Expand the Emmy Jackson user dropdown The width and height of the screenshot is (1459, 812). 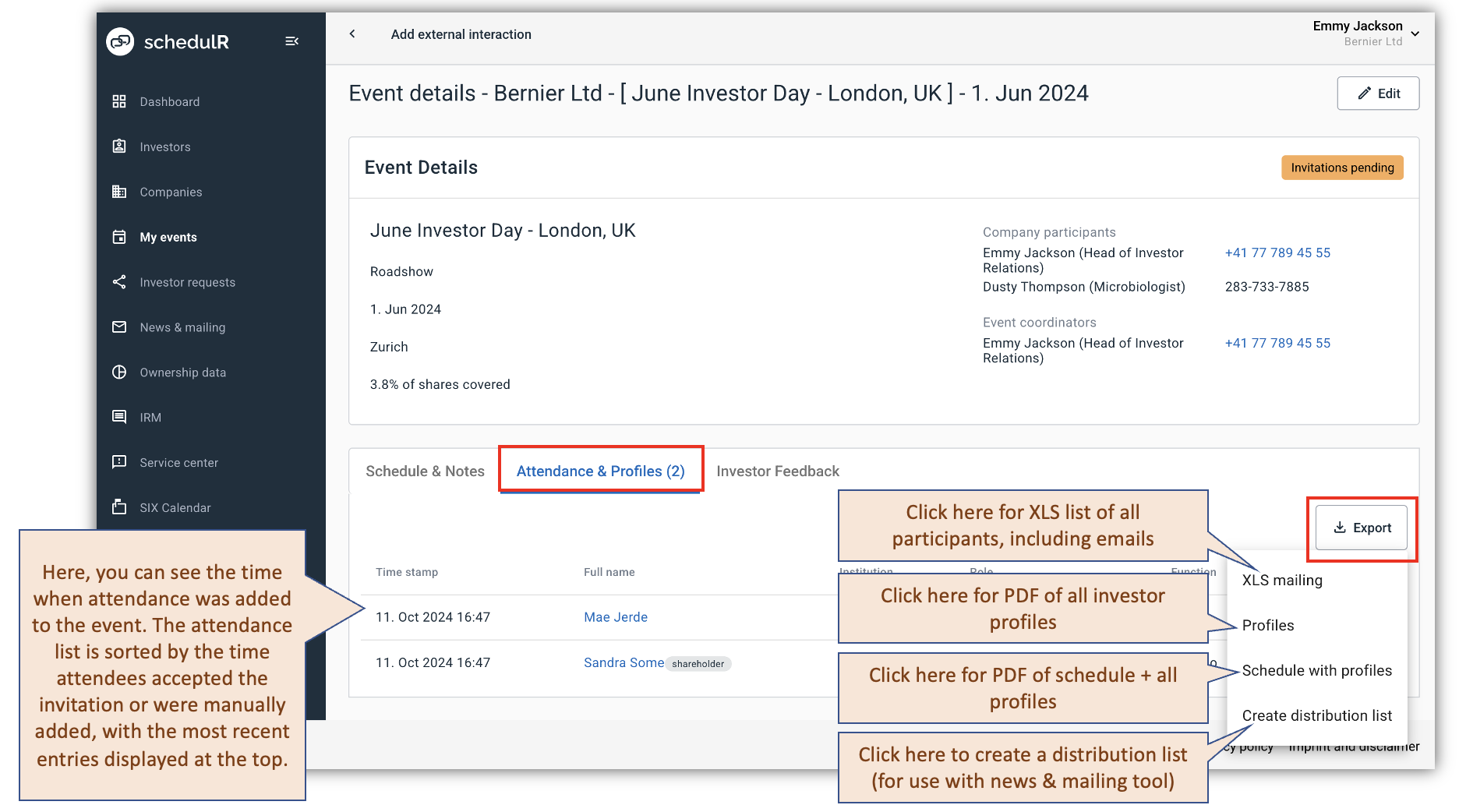click(x=1415, y=34)
